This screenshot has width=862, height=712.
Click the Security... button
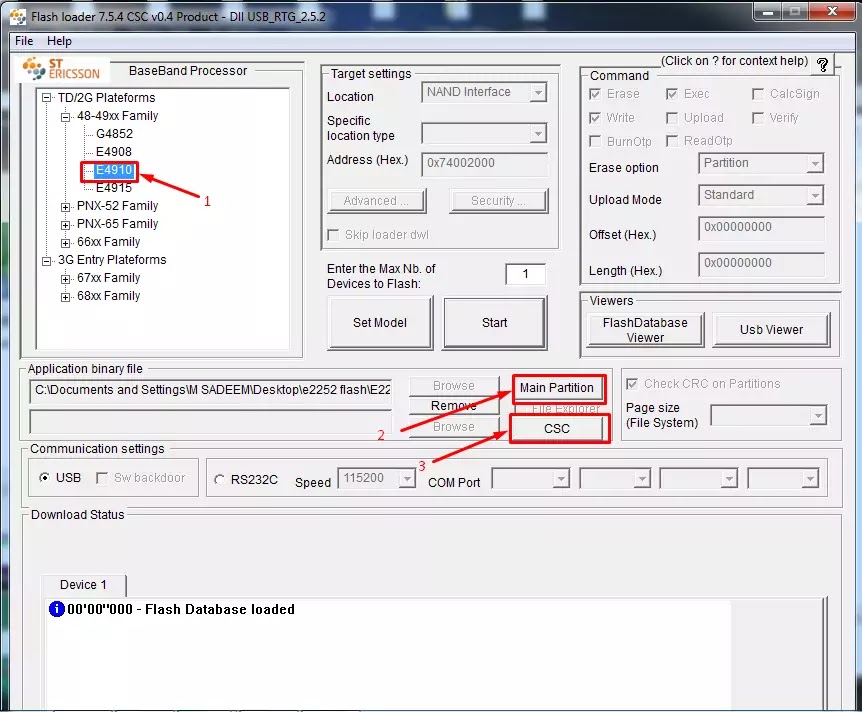(x=499, y=201)
